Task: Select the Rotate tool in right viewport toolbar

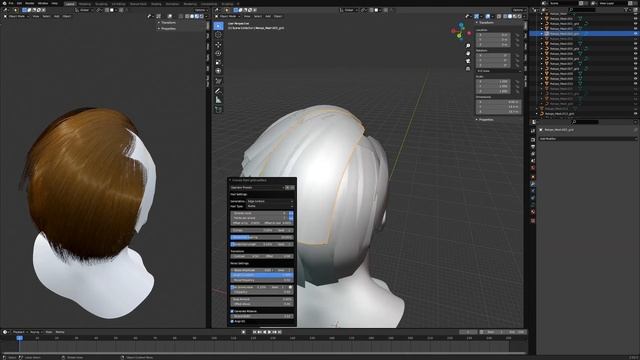Action: (218, 53)
